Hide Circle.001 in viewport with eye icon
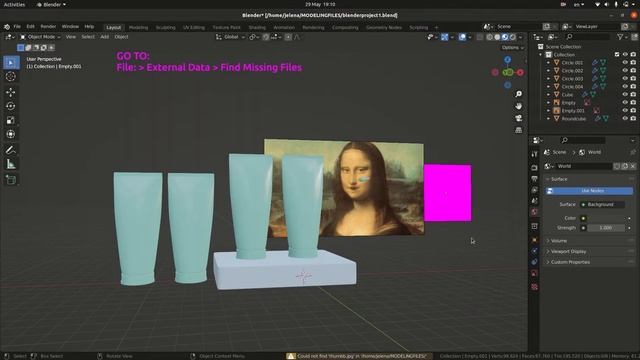Image resolution: width=640 pixels, height=360 pixels. 625,62
